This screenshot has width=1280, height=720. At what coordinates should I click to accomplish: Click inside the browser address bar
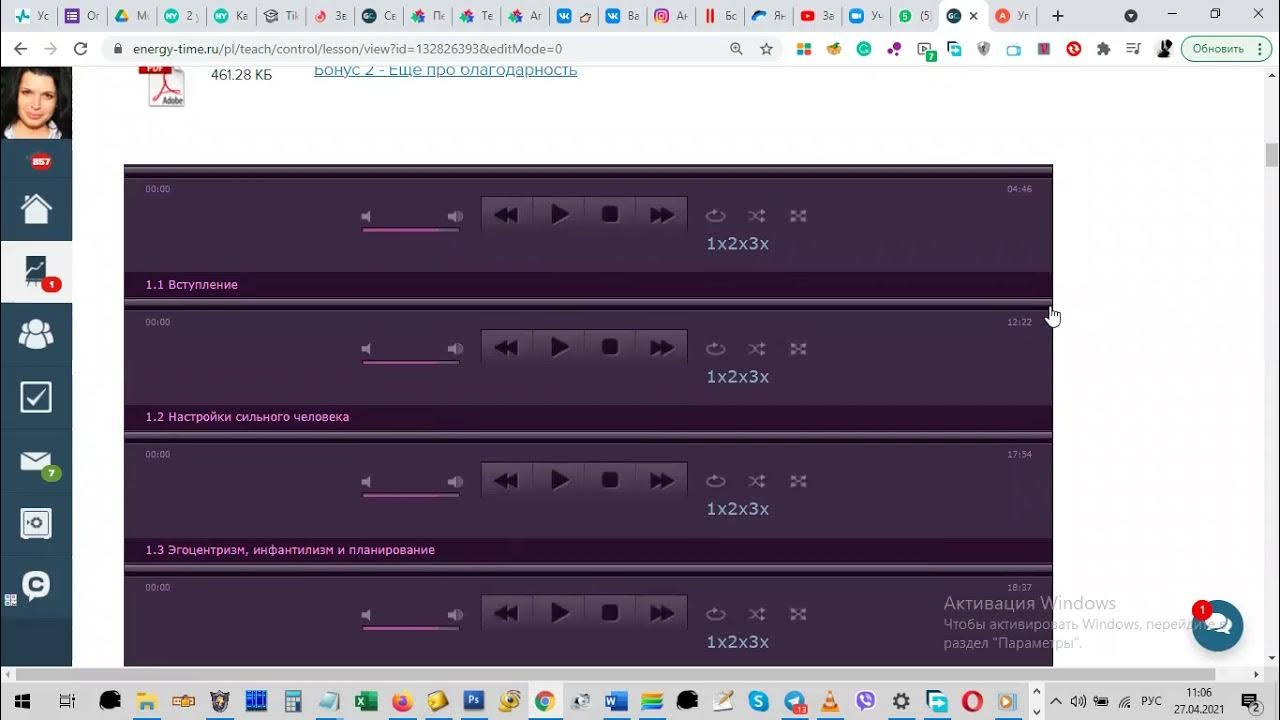[400, 47]
